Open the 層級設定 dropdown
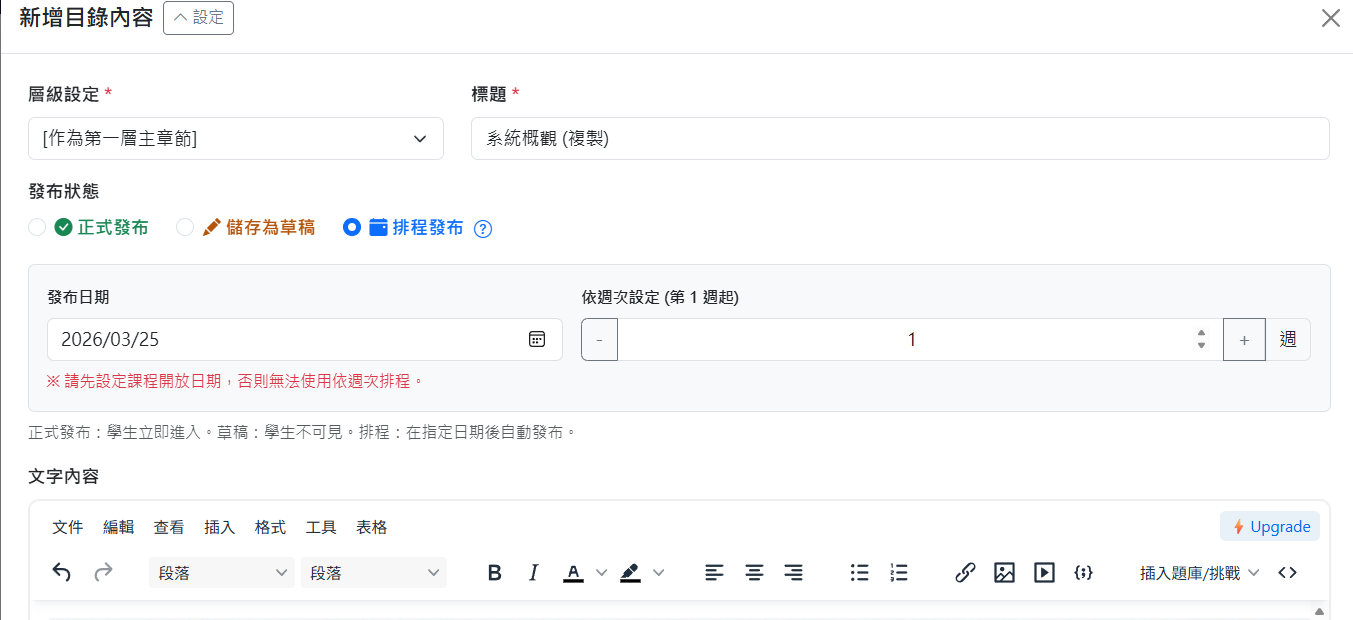This screenshot has height=620, width=1353. 236,139
